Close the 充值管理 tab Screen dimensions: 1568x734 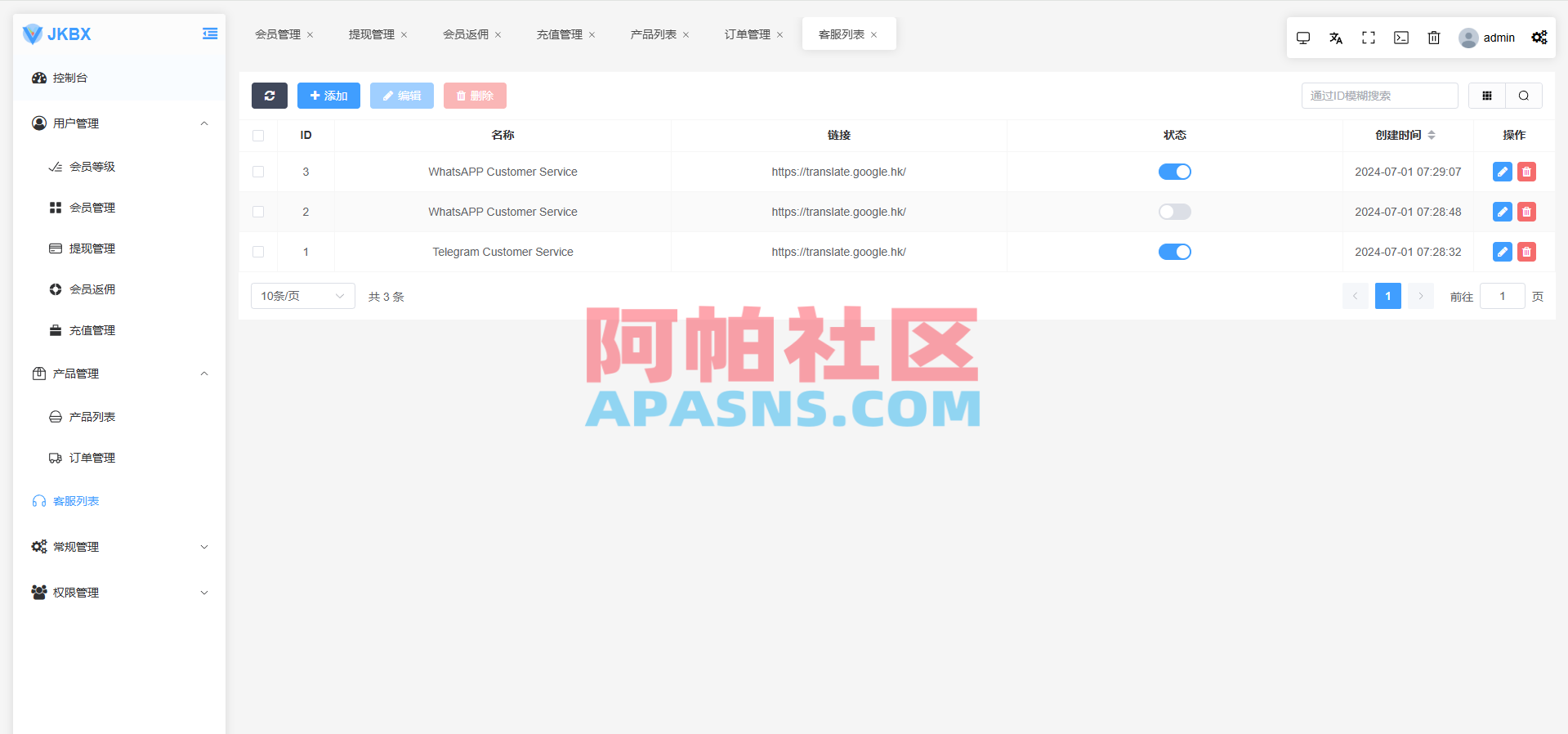tap(592, 34)
